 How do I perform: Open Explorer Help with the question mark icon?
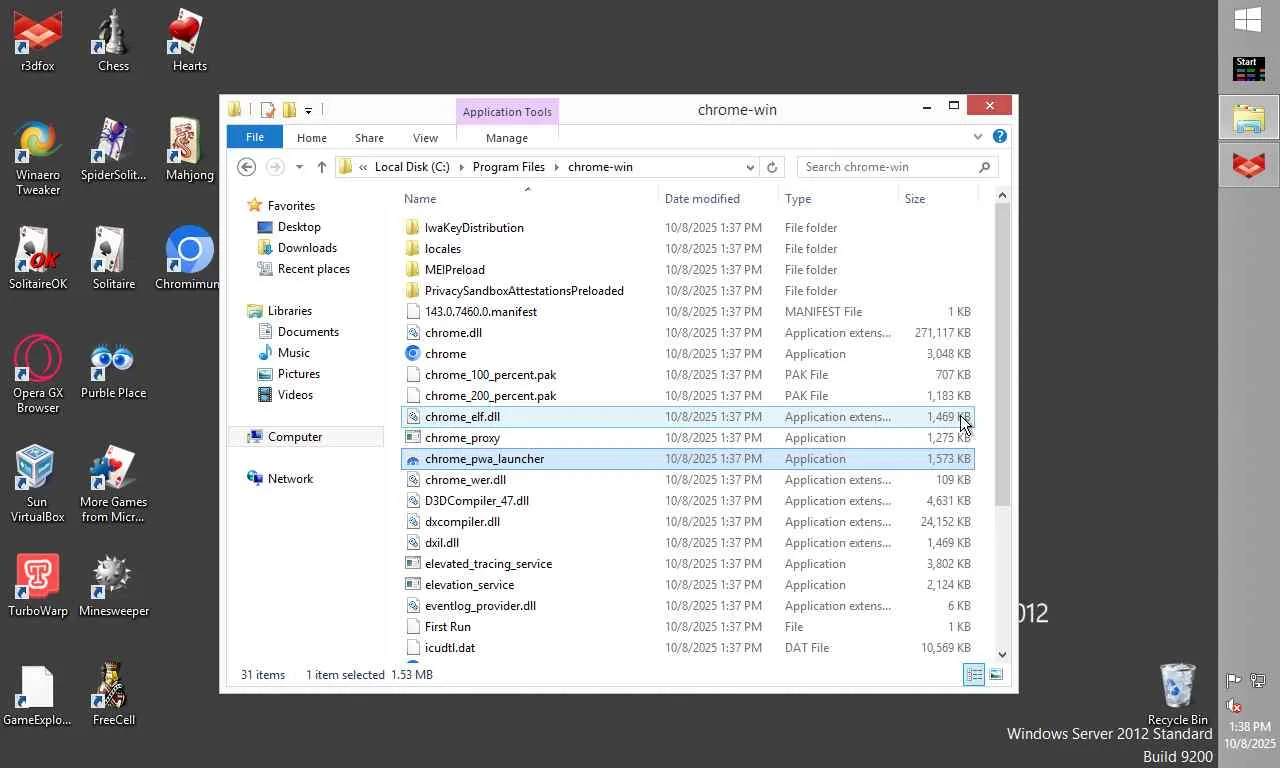[999, 137]
